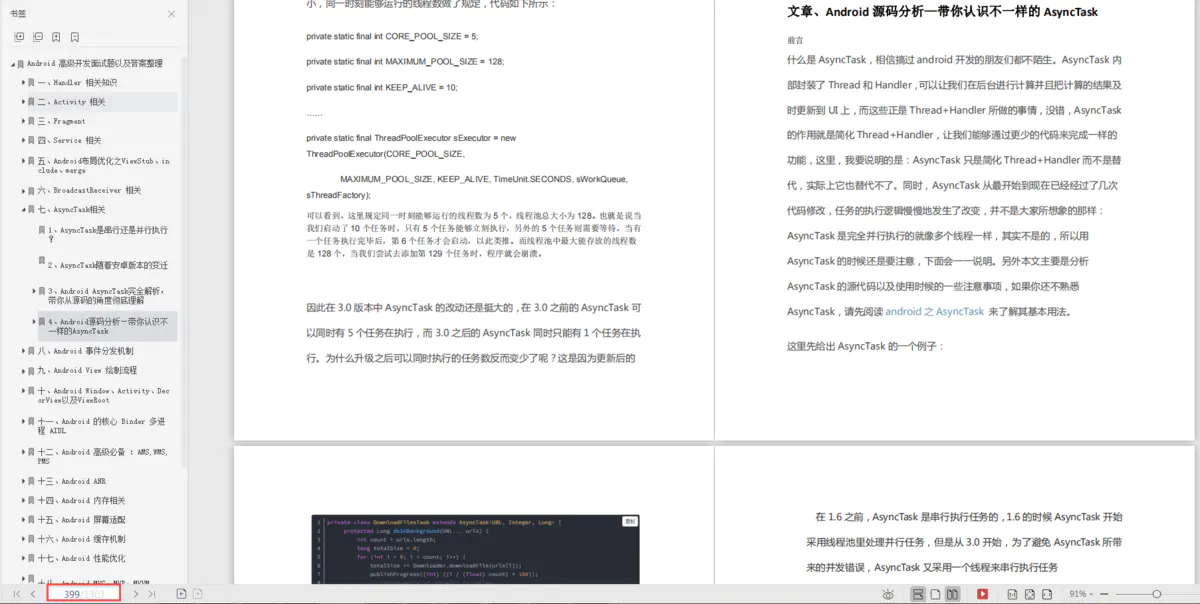Click heading Android 源码分析一带你认识不一样的 AsyncTask
The width and height of the screenshot is (1200, 604).
942,12
